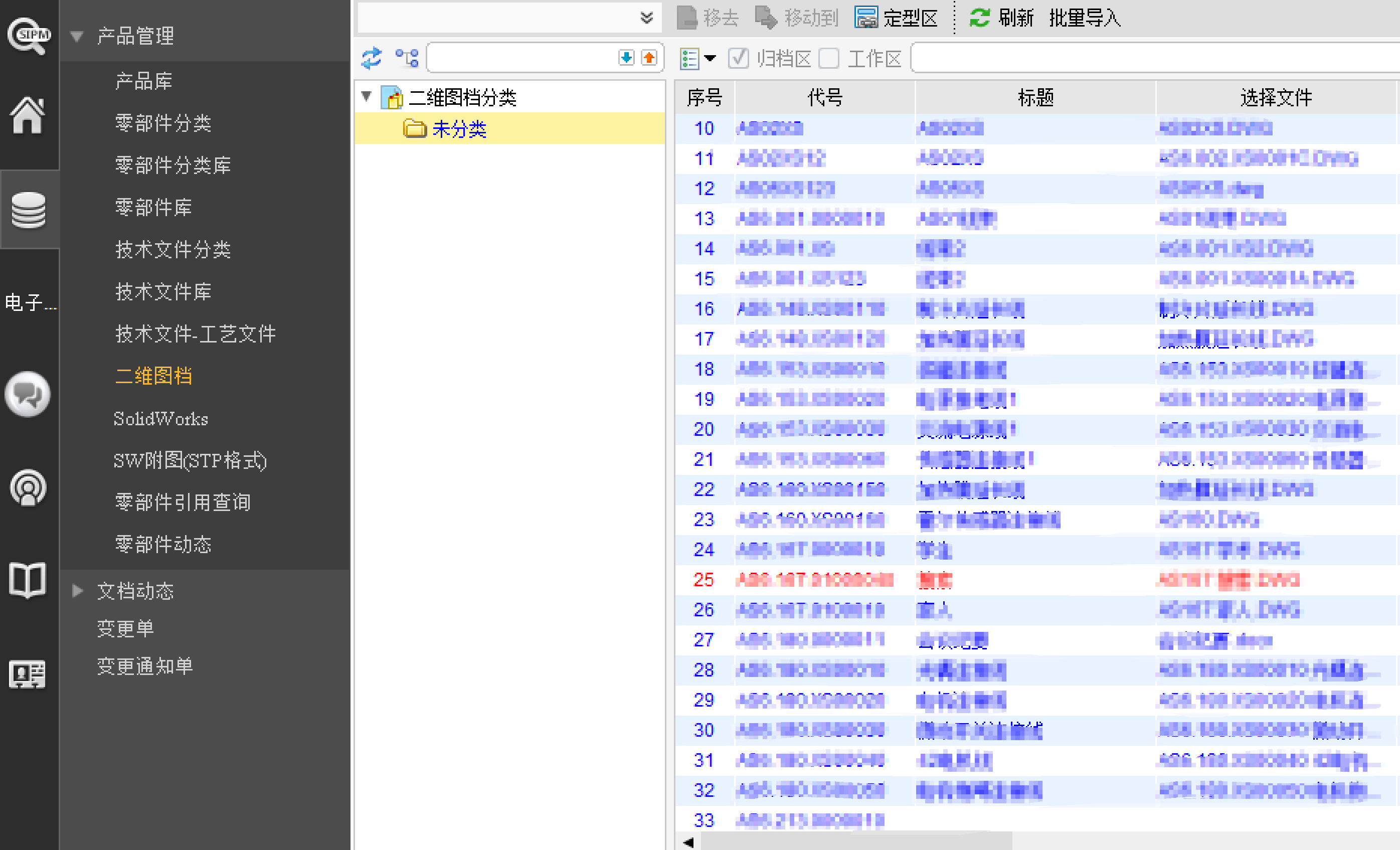Open the home icon in sidebar
The width and height of the screenshot is (1400, 850).
point(28,115)
